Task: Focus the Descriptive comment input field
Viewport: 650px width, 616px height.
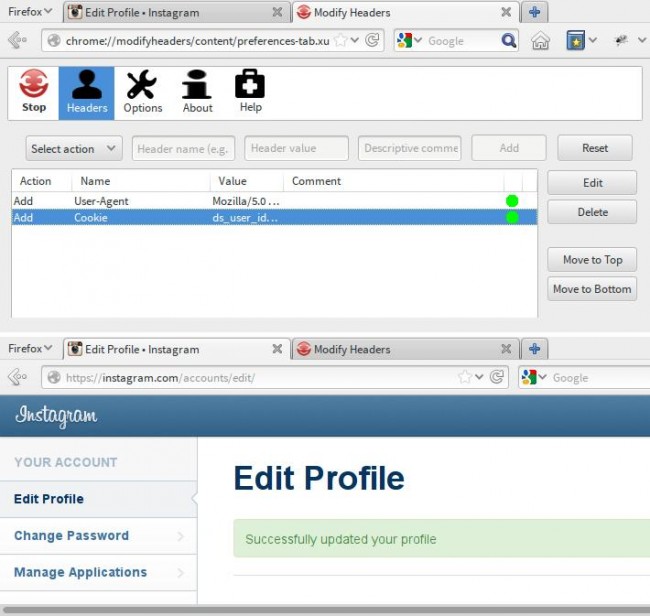Action: 410,148
